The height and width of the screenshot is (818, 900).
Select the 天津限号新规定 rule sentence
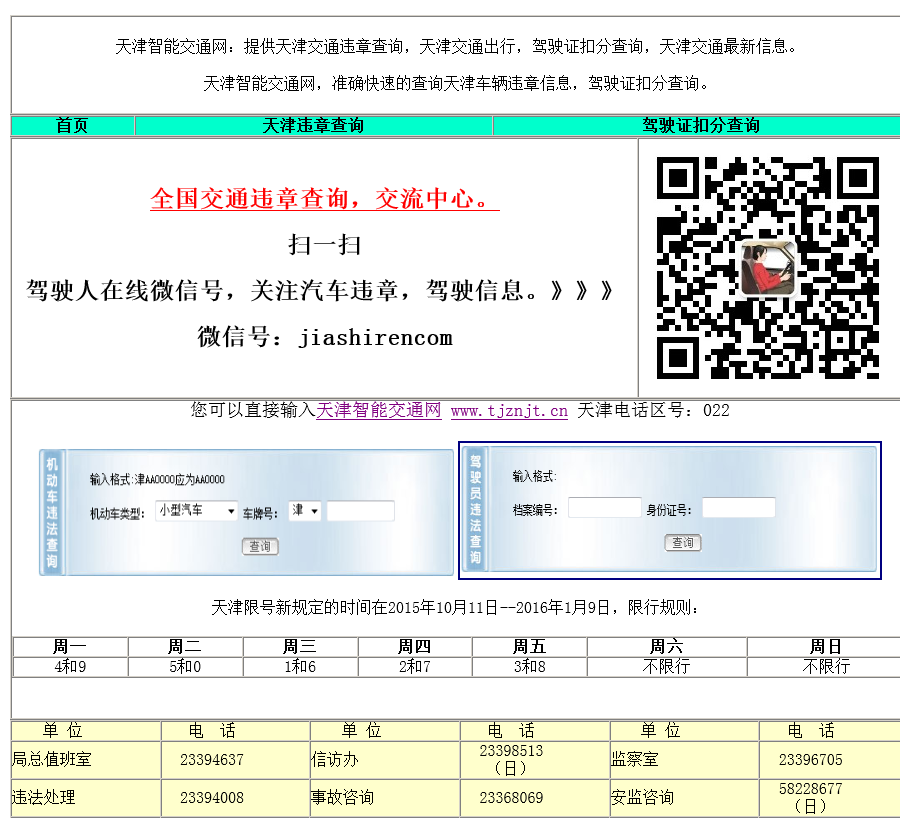point(455,607)
